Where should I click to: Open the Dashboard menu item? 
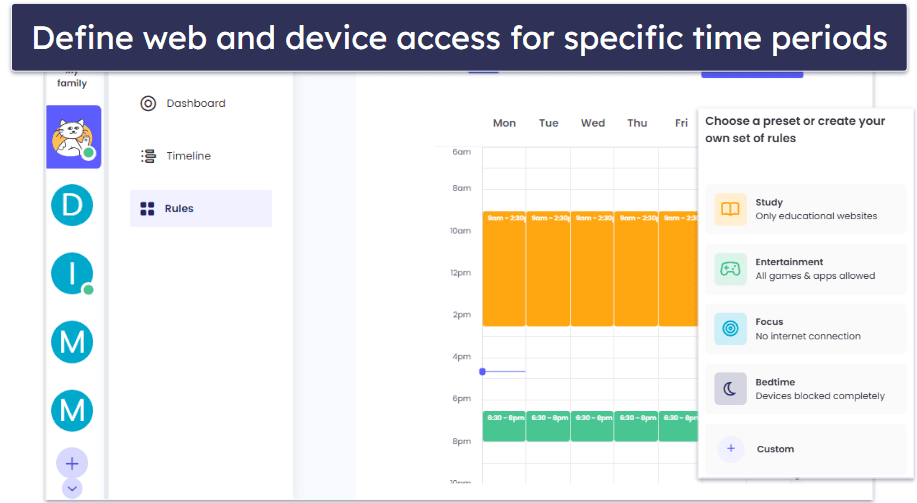(201, 104)
